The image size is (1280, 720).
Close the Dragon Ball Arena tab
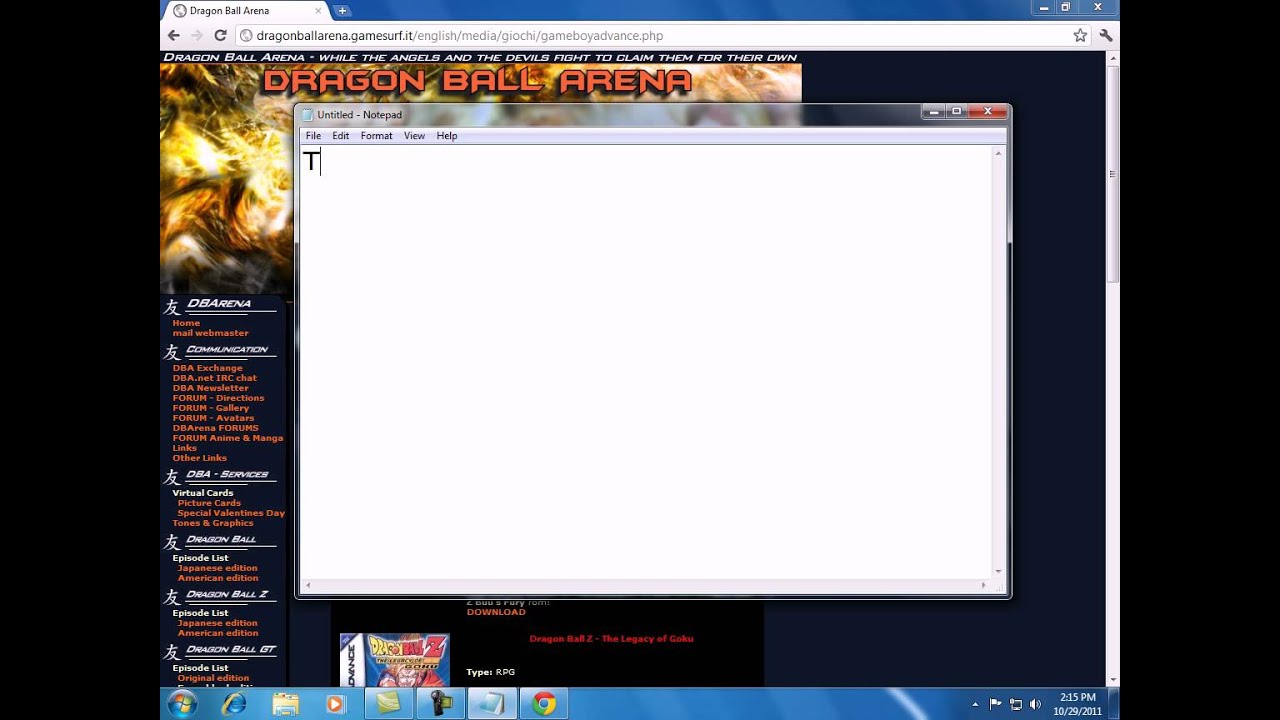(319, 11)
